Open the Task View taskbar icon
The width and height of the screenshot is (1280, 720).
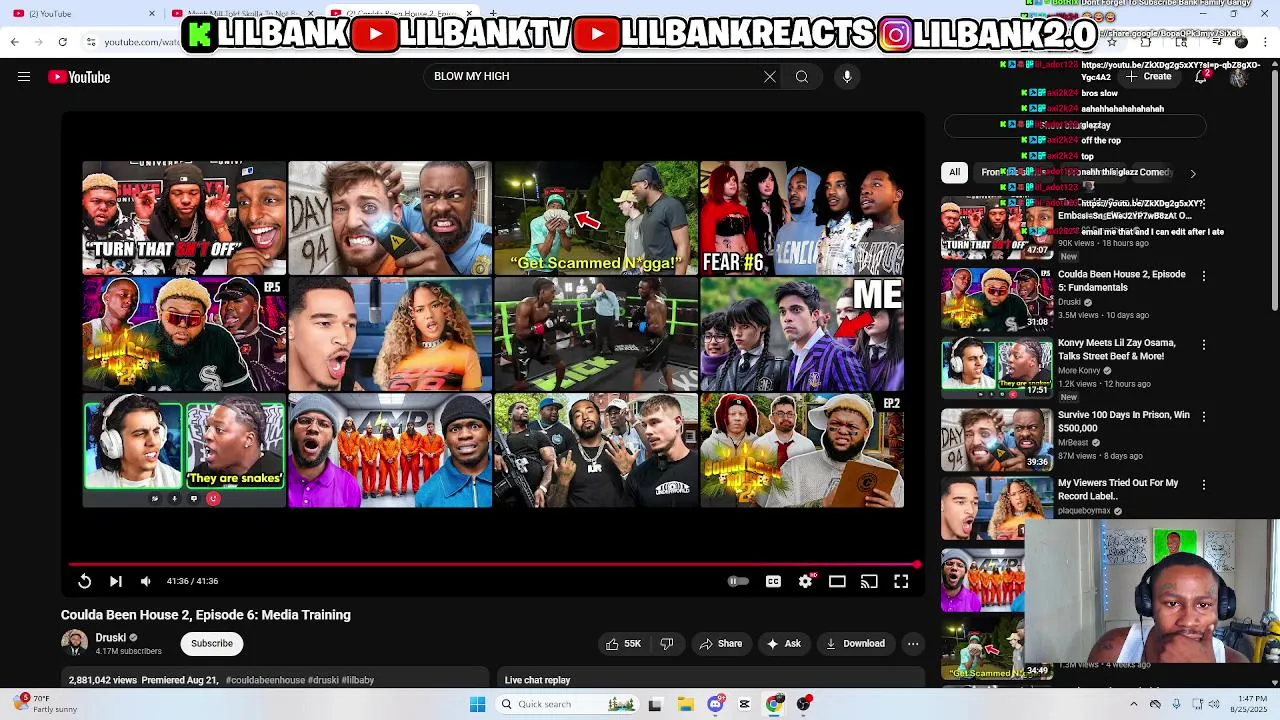(655, 704)
